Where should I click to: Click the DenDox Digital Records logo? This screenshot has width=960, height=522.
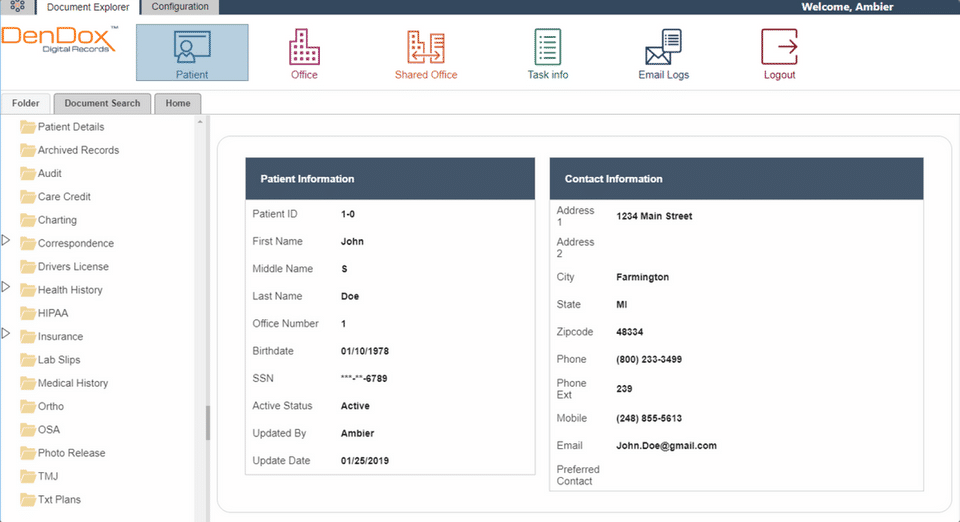coord(59,40)
